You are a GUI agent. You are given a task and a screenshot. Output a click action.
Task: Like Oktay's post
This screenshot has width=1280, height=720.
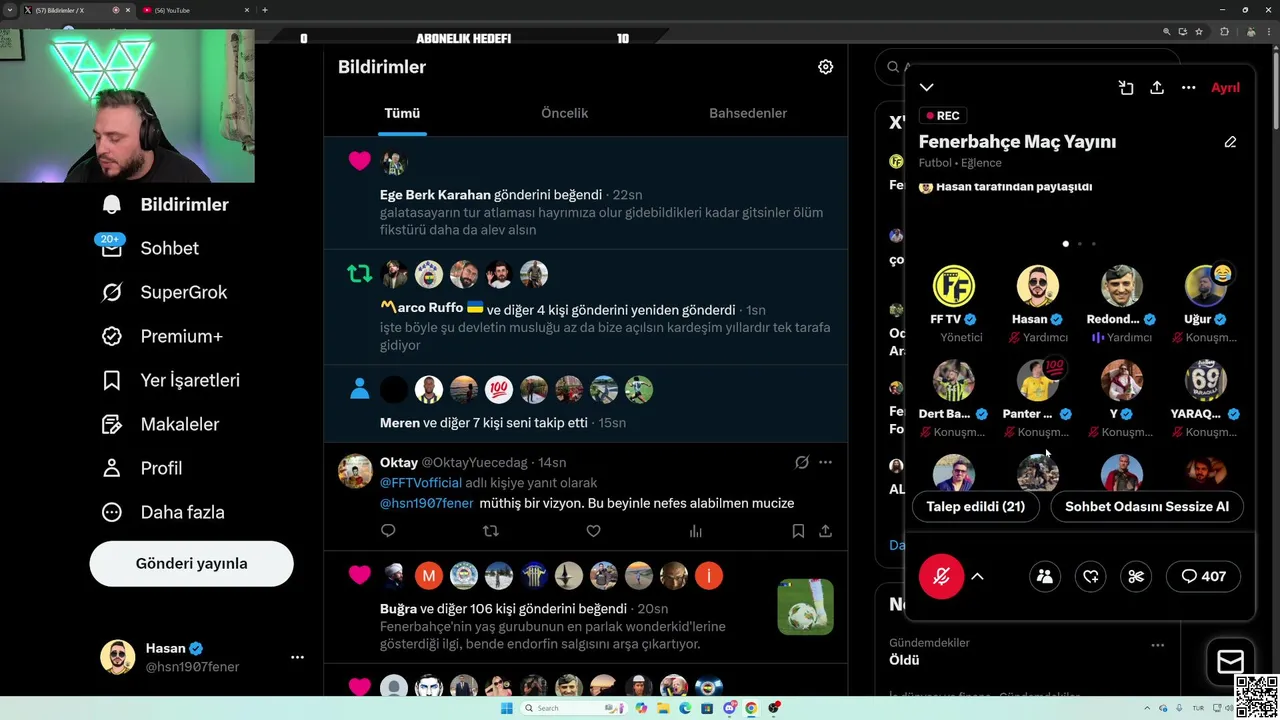593,531
